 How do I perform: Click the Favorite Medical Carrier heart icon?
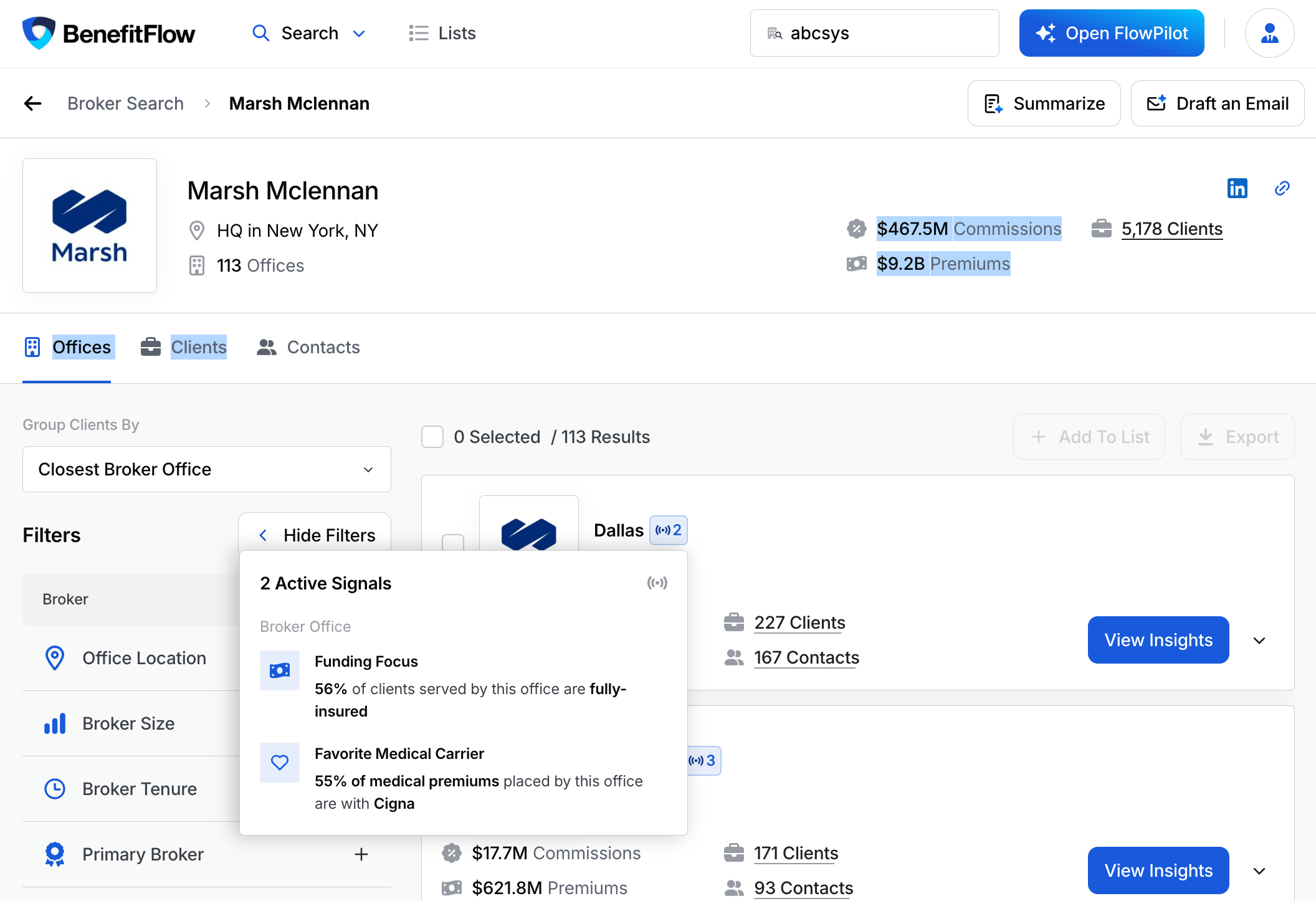click(x=280, y=763)
